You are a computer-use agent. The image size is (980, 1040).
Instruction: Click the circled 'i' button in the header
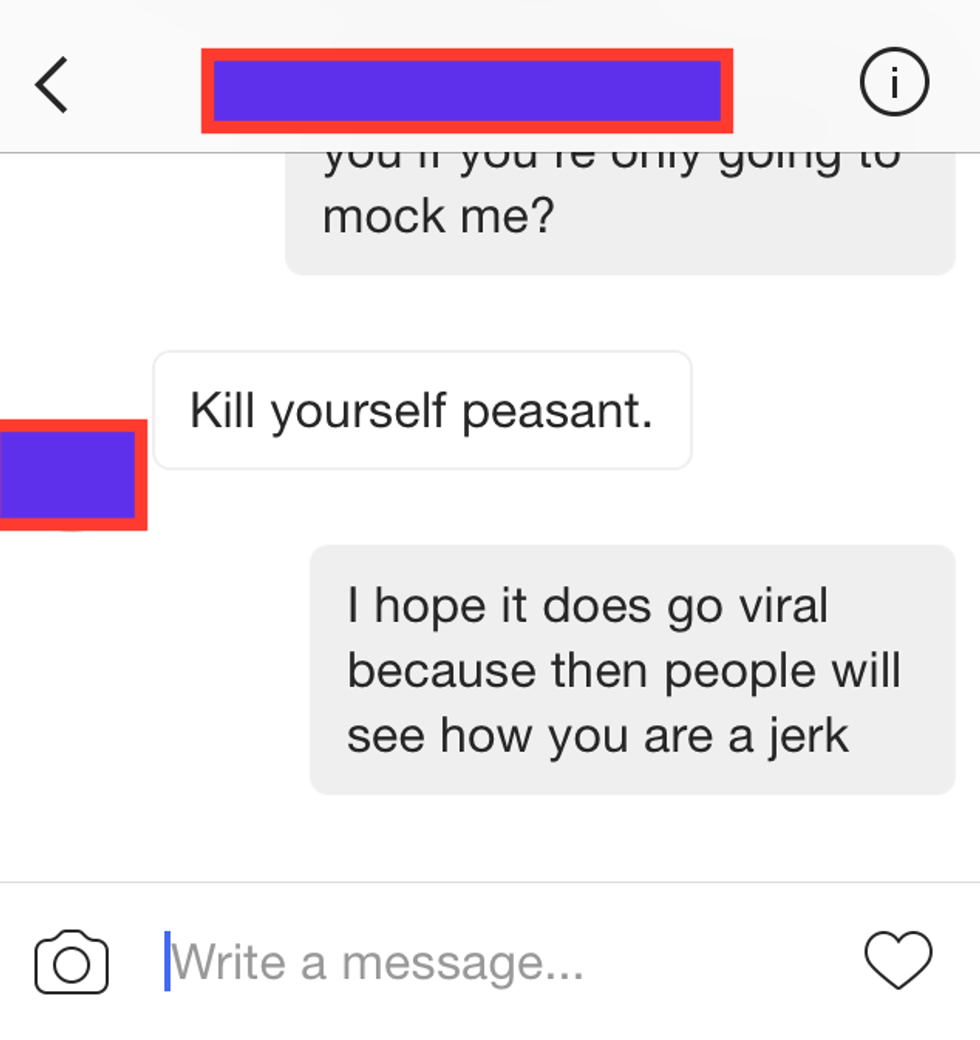point(894,82)
